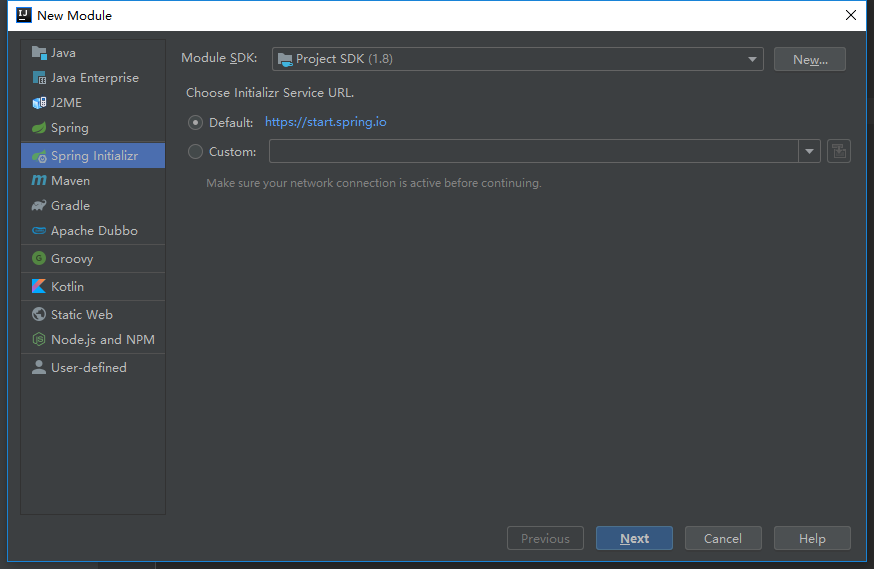Viewport: 874px width, 569px height.
Task: Click the Spring Initializr icon
Action: pyautogui.click(x=39, y=156)
